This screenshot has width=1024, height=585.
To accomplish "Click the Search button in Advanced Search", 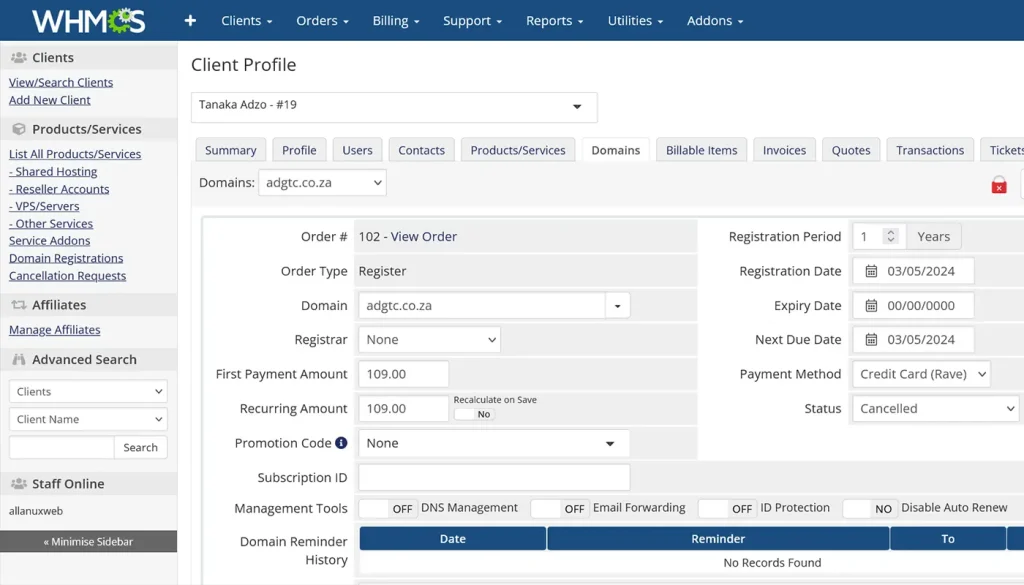I will pyautogui.click(x=140, y=447).
